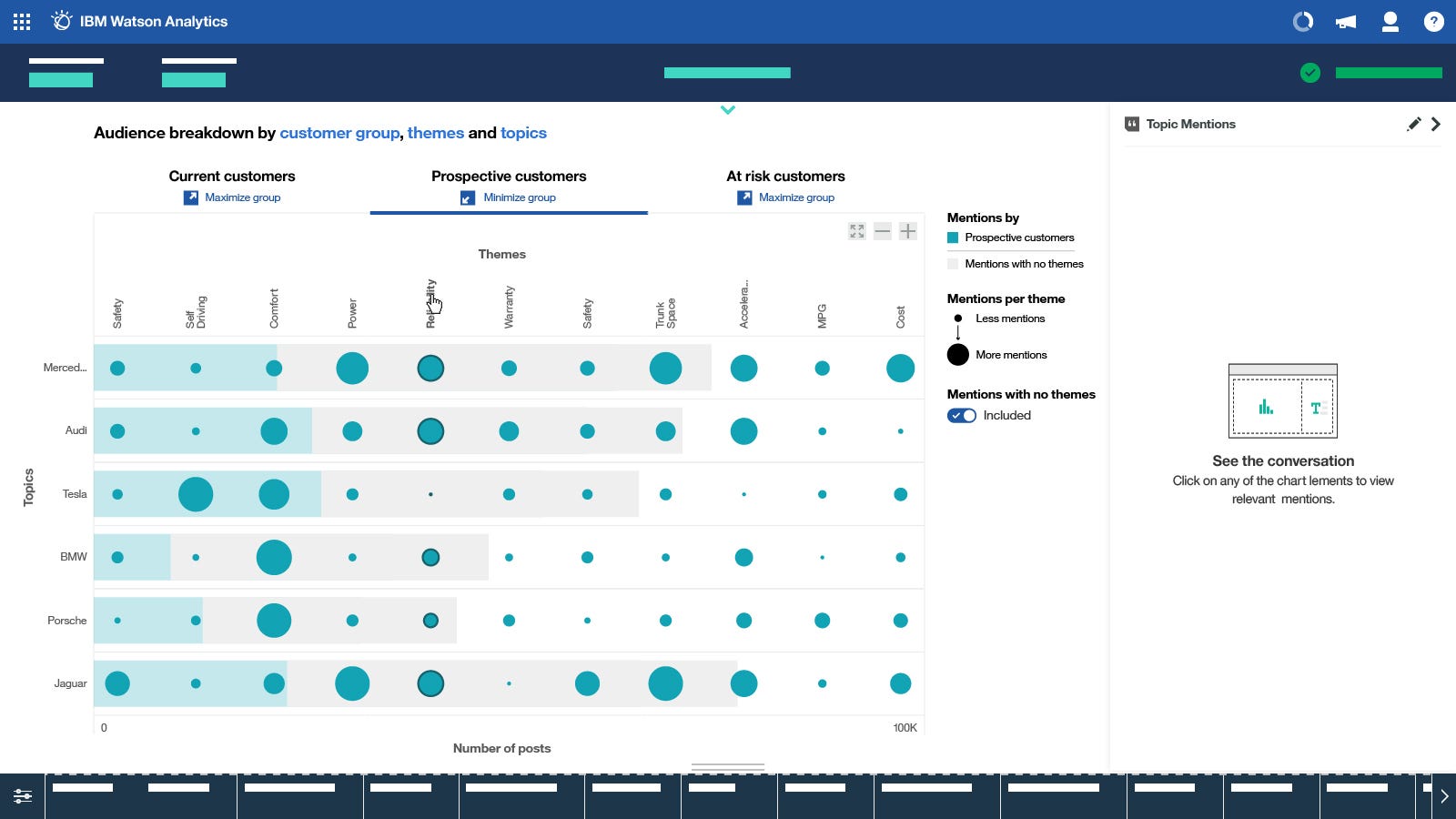
Task: Click the Warranty theme column header
Action: (x=509, y=307)
